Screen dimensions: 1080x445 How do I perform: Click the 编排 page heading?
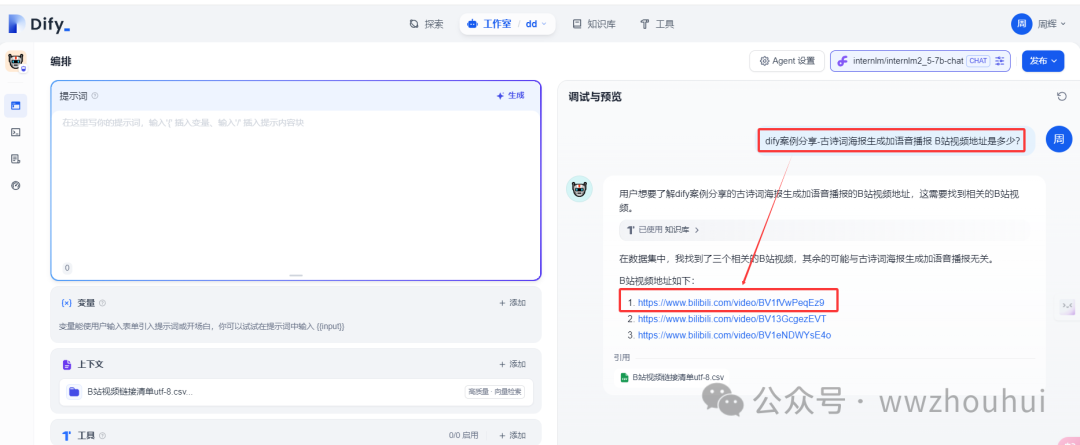point(61,61)
